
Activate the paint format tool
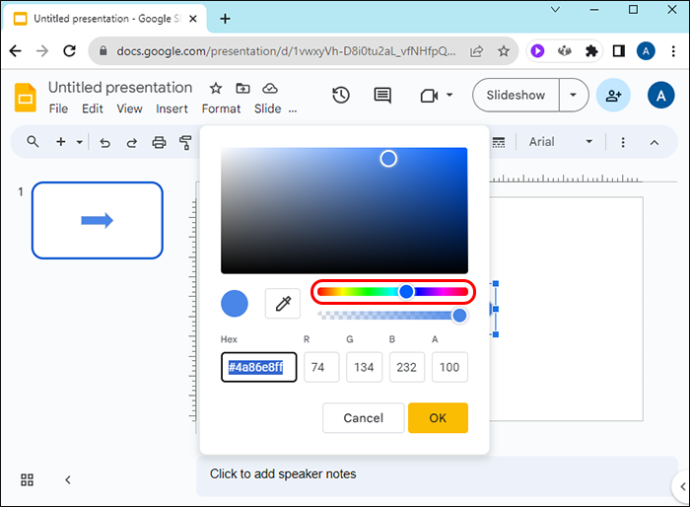[x=186, y=143]
